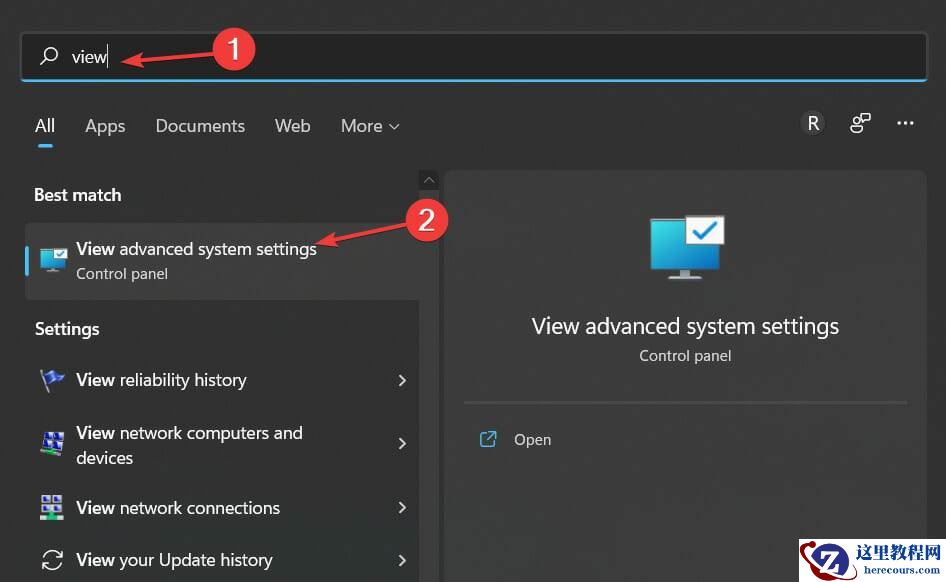
Task: Switch to the Apps tab
Action: point(105,126)
